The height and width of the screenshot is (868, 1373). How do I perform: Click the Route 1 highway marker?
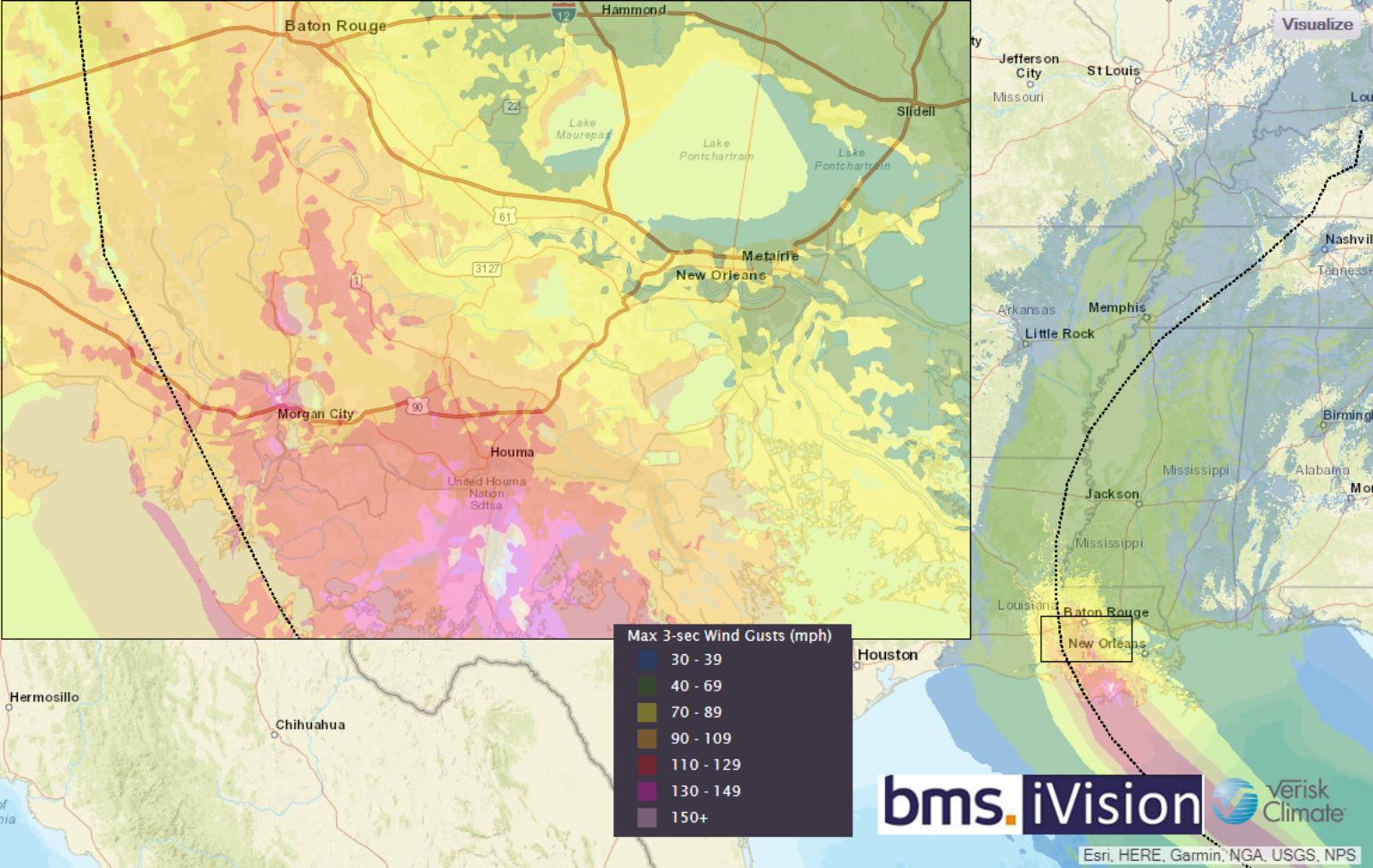tap(356, 282)
